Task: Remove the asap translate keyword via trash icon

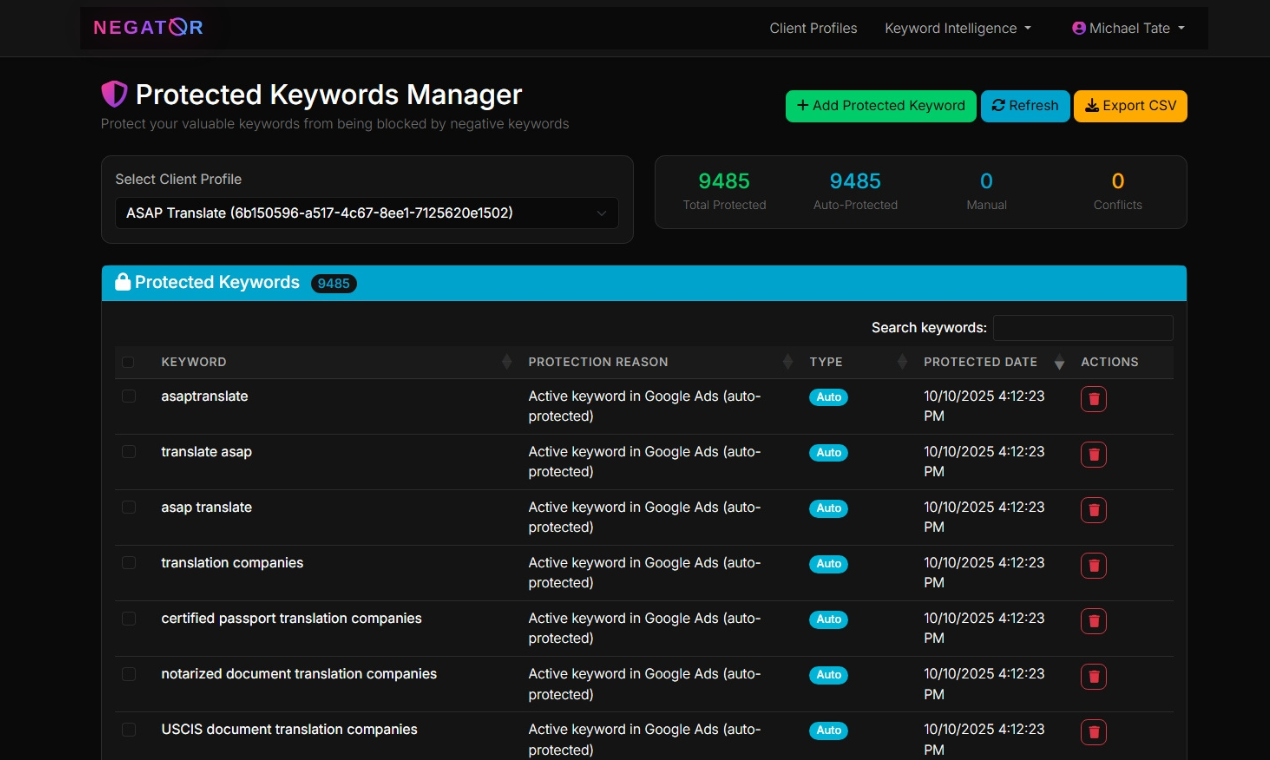Action: [x=1093, y=510]
